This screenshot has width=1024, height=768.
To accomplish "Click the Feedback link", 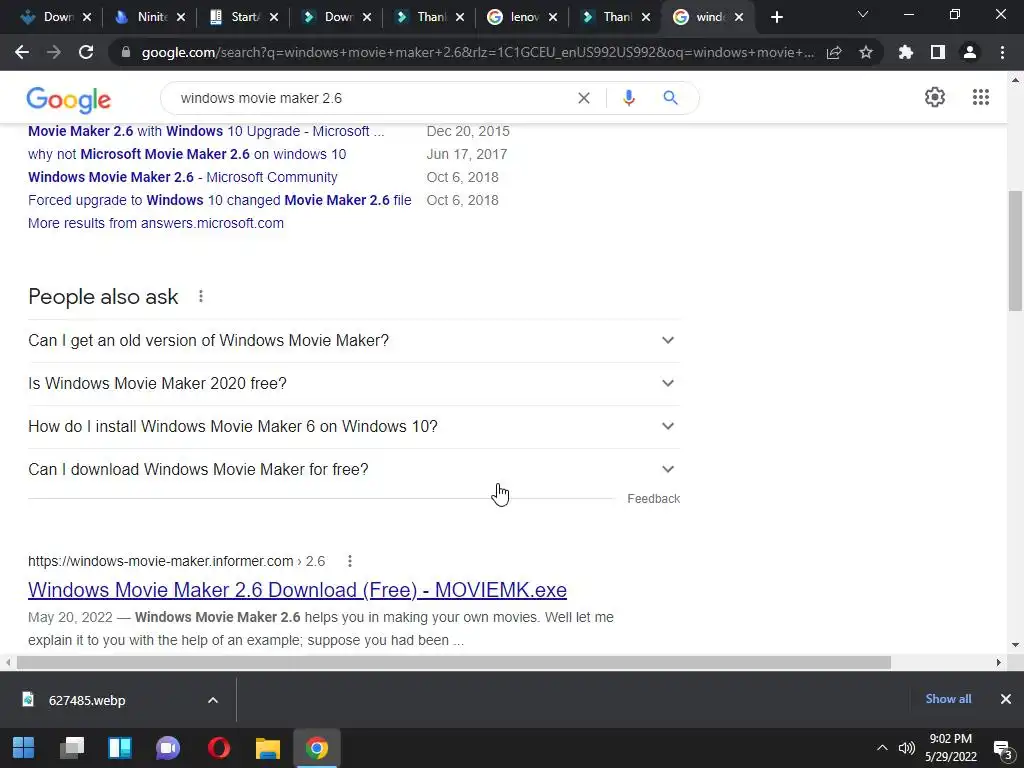I will pos(654,499).
